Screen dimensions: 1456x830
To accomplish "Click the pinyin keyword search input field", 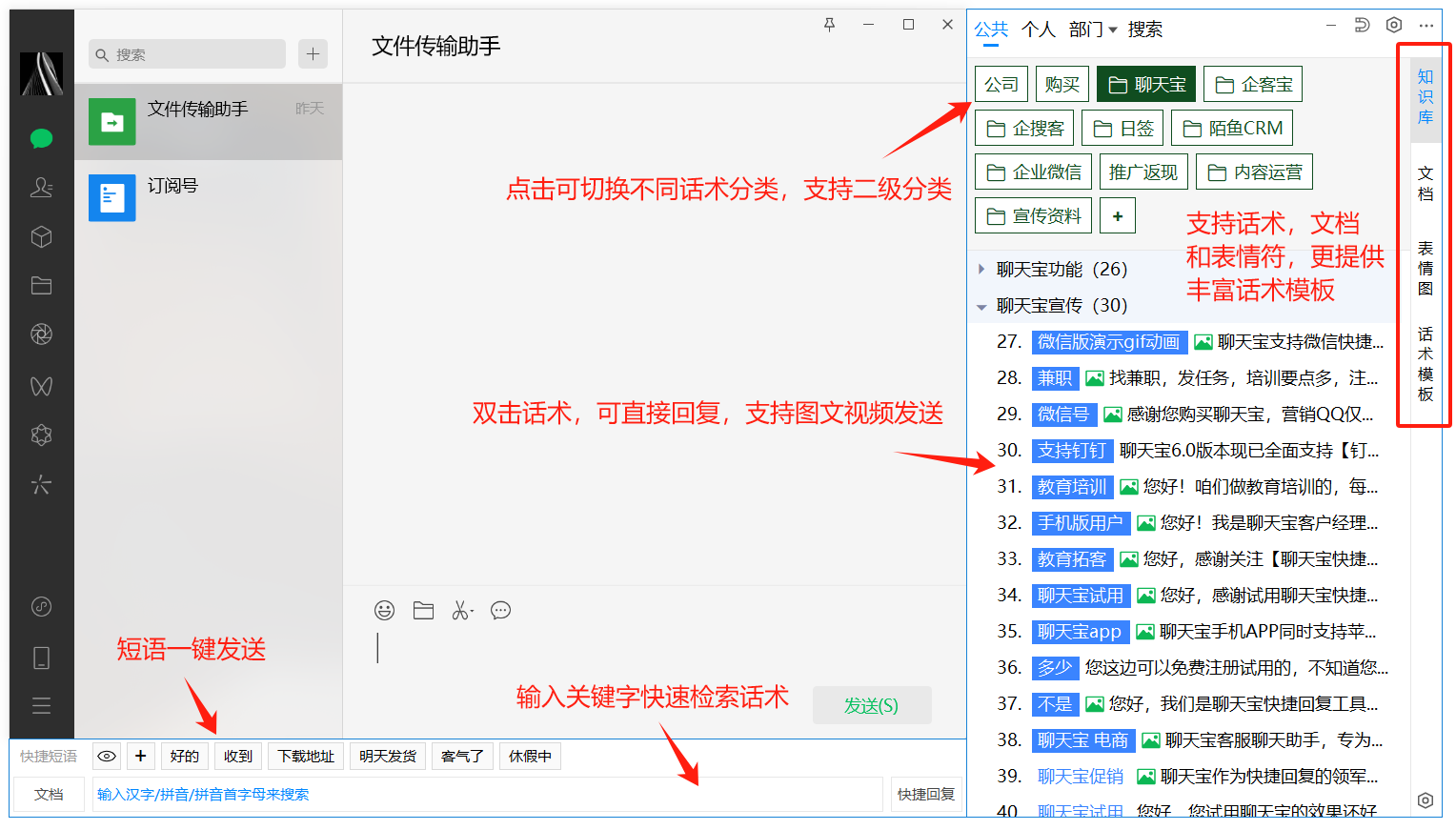I will 486,795.
